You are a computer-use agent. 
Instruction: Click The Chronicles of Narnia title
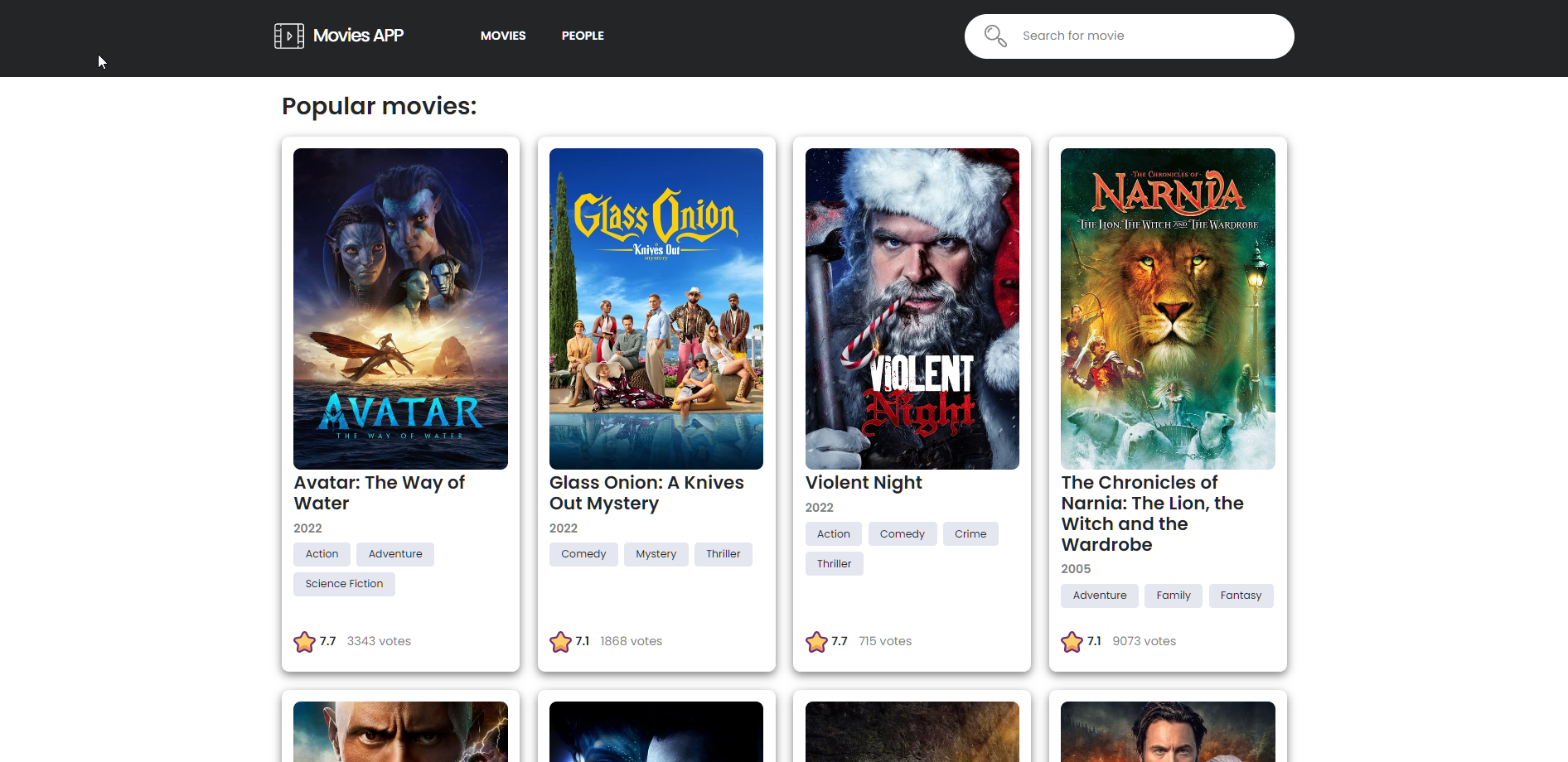[1152, 514]
